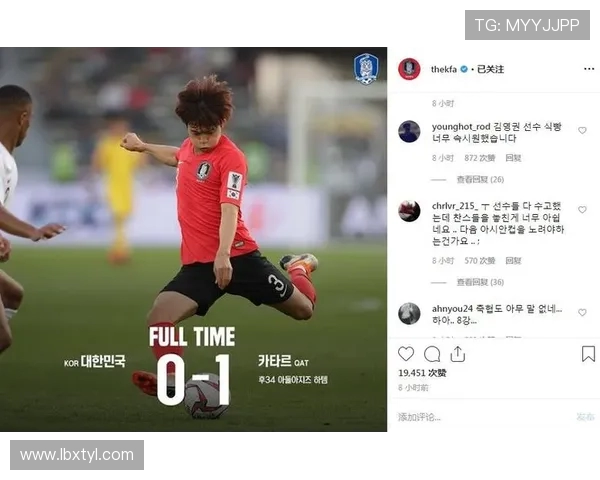Focus the 添加评论 comment input field
The width and height of the screenshot is (600, 480).
tap(484, 417)
